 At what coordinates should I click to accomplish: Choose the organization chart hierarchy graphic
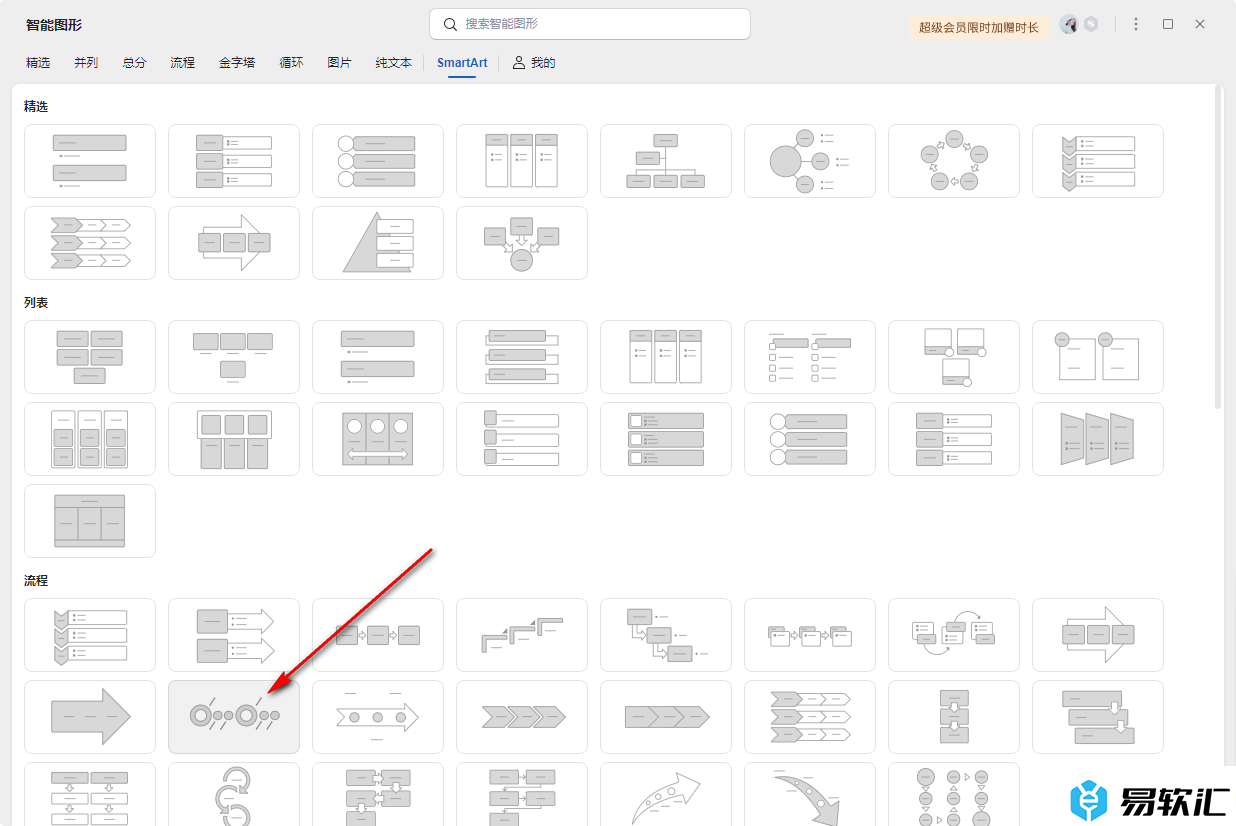coord(665,161)
